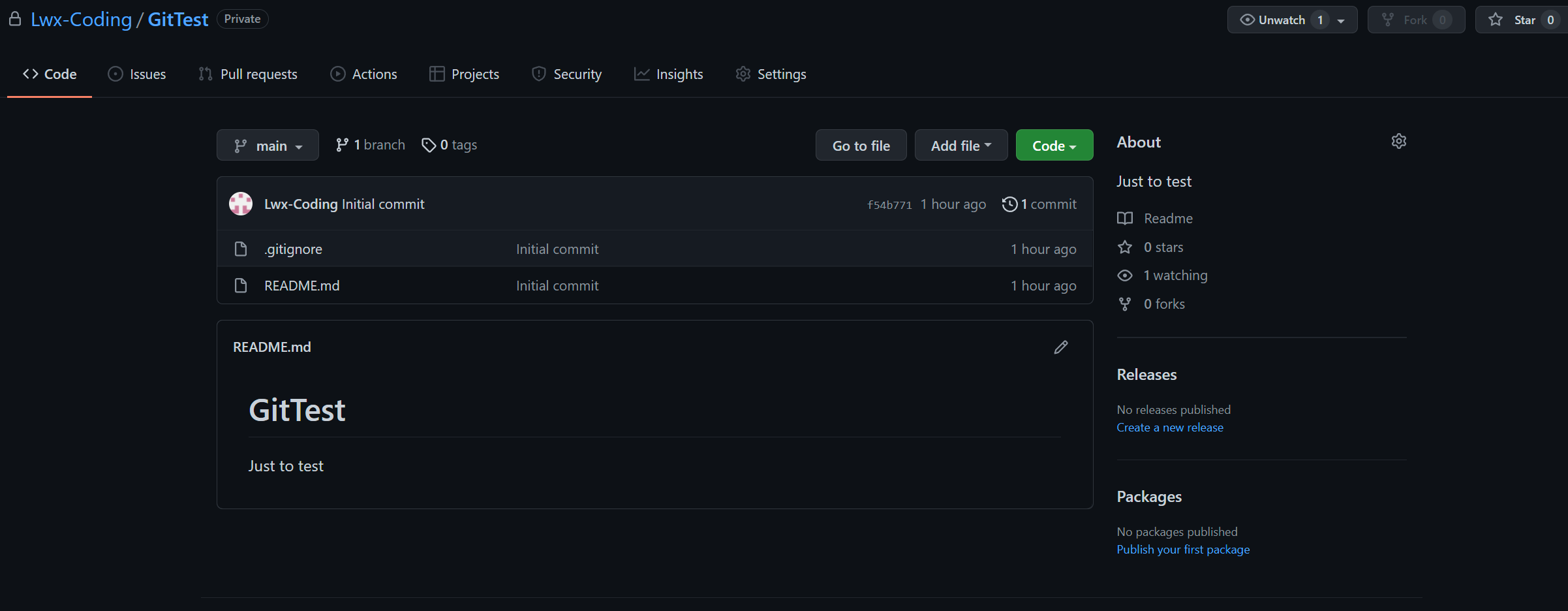Expand the Unwatch options arrow

point(1340,20)
